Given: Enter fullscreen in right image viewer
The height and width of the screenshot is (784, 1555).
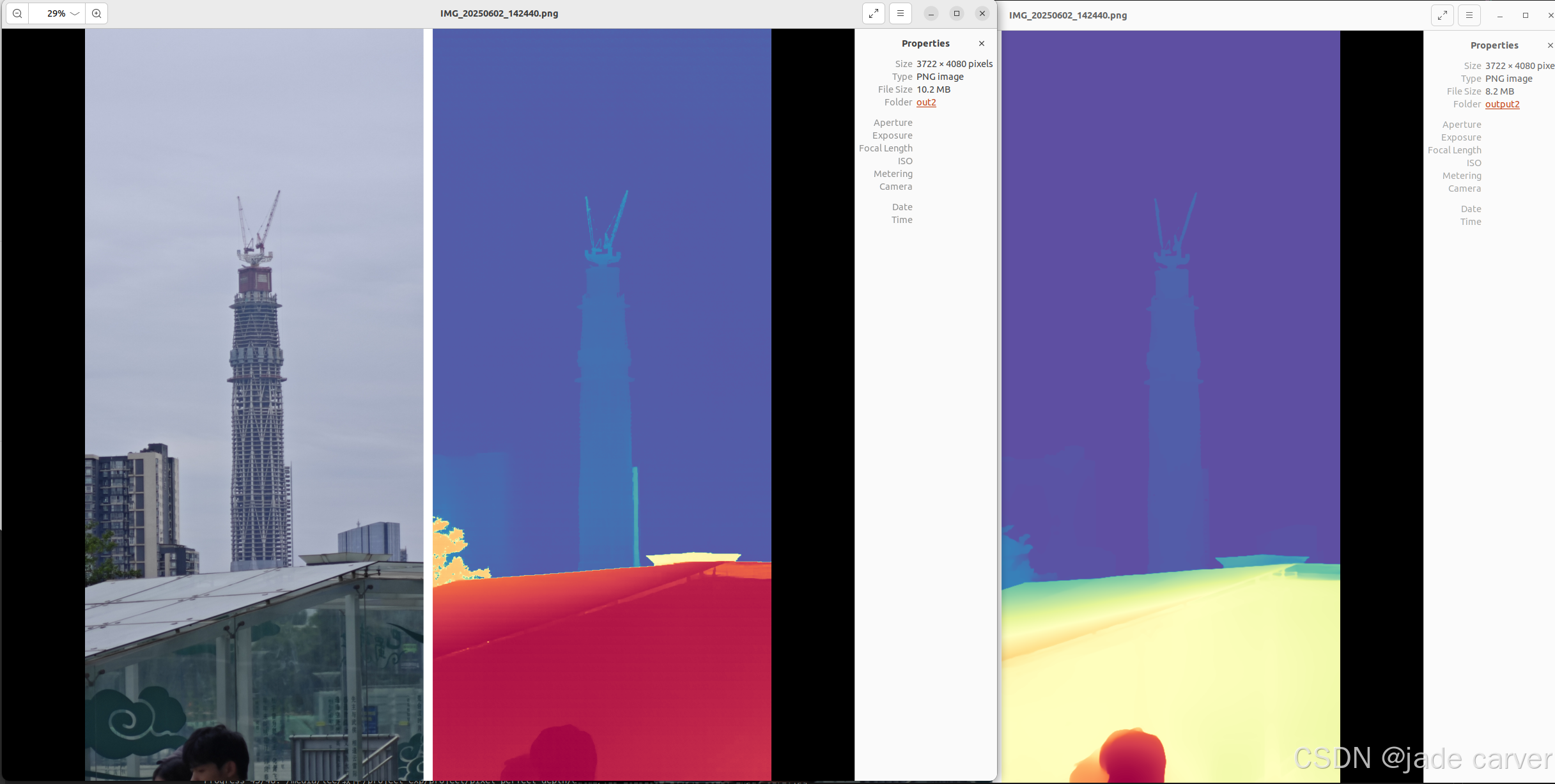Looking at the screenshot, I should 1443,15.
